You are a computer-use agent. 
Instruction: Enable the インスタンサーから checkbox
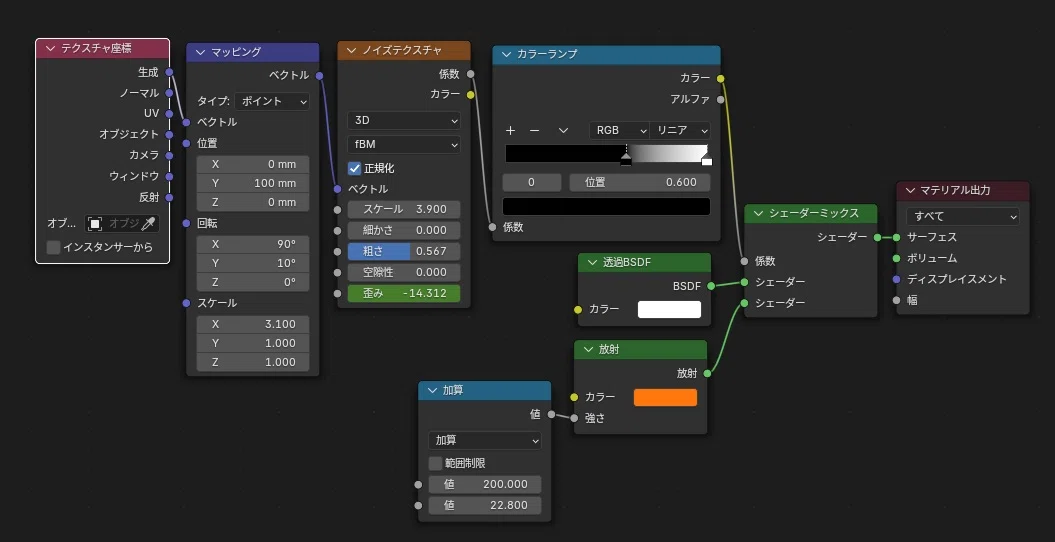54,247
